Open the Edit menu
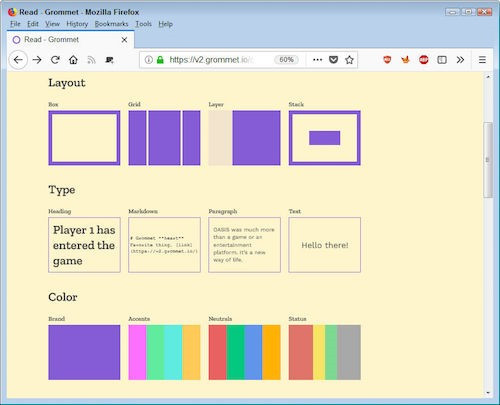500x405 pixels. 33,24
